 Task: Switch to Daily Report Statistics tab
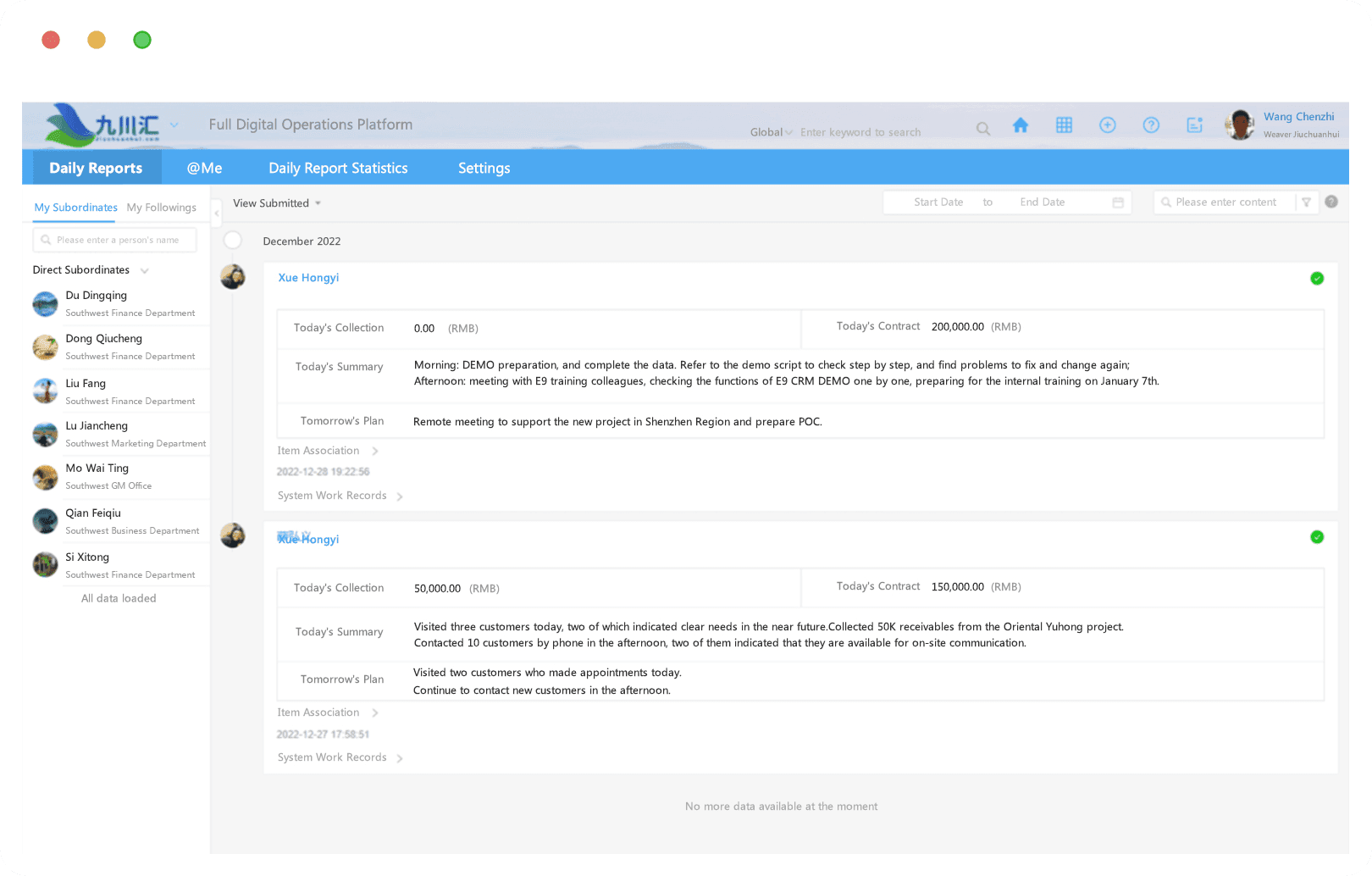click(338, 168)
